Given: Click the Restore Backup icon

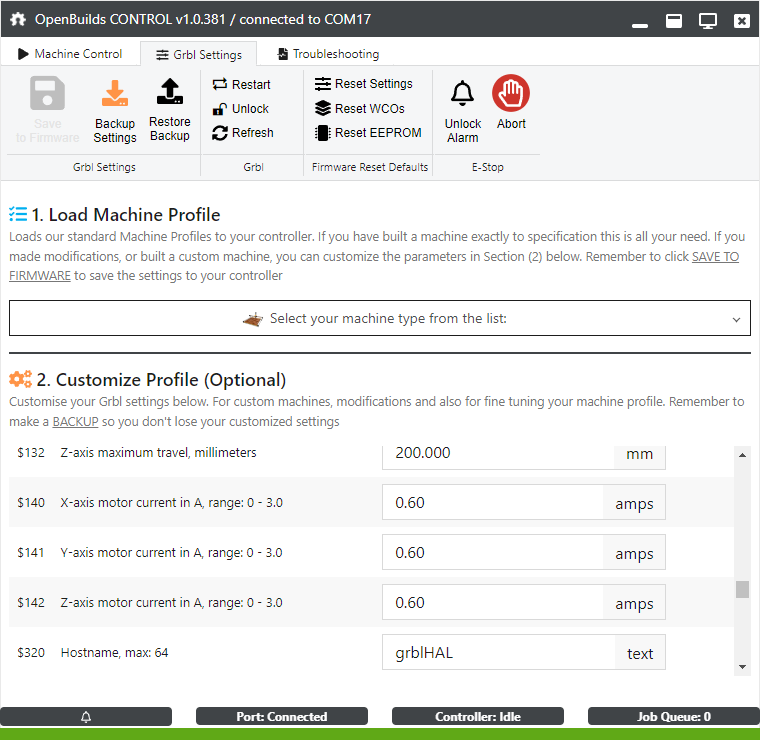Looking at the screenshot, I should (x=169, y=94).
